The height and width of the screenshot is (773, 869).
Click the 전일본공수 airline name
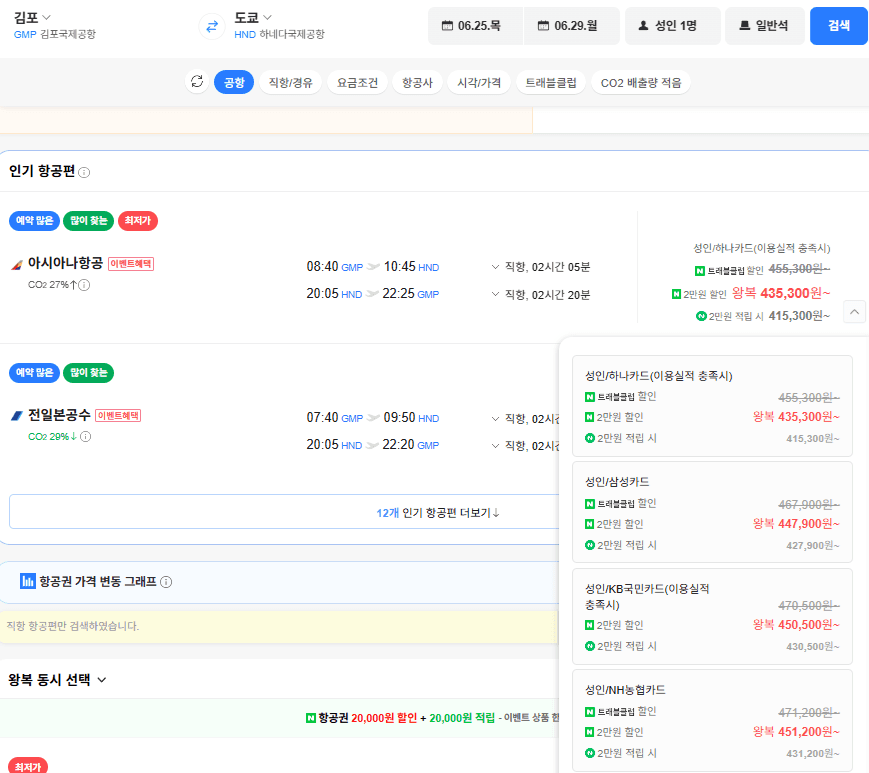coord(59,415)
